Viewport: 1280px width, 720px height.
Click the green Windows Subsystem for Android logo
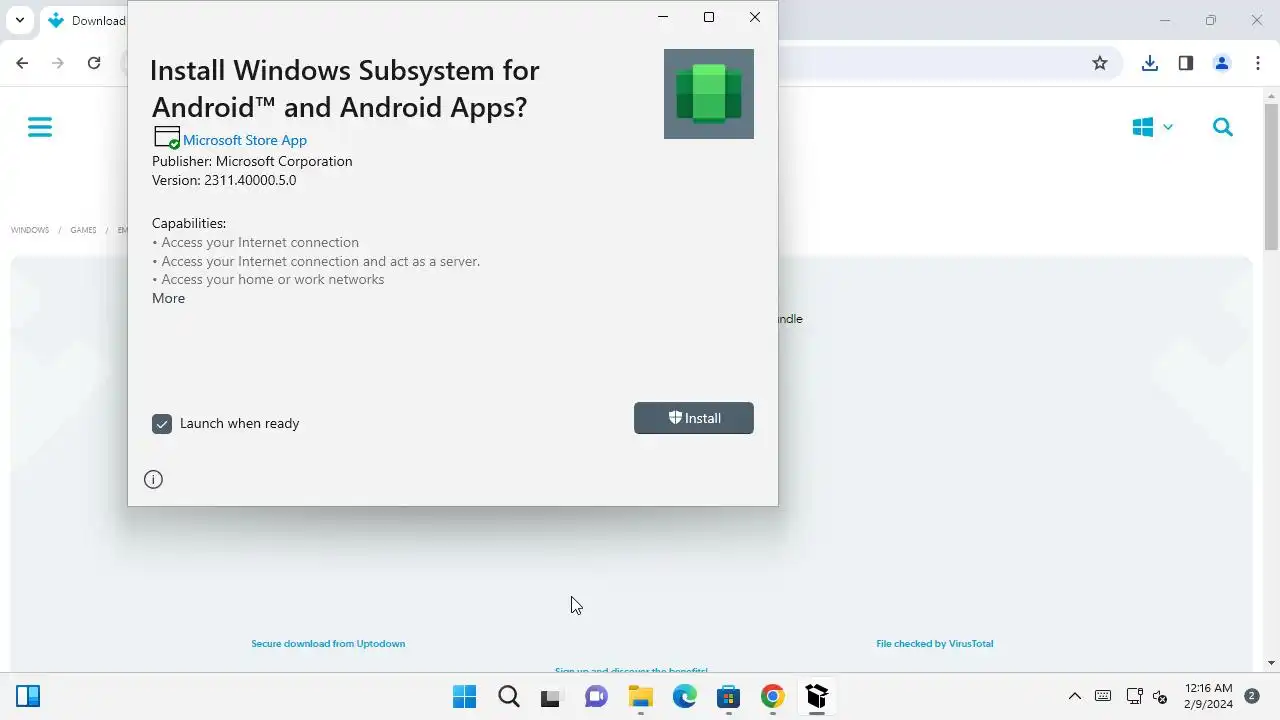click(x=709, y=94)
